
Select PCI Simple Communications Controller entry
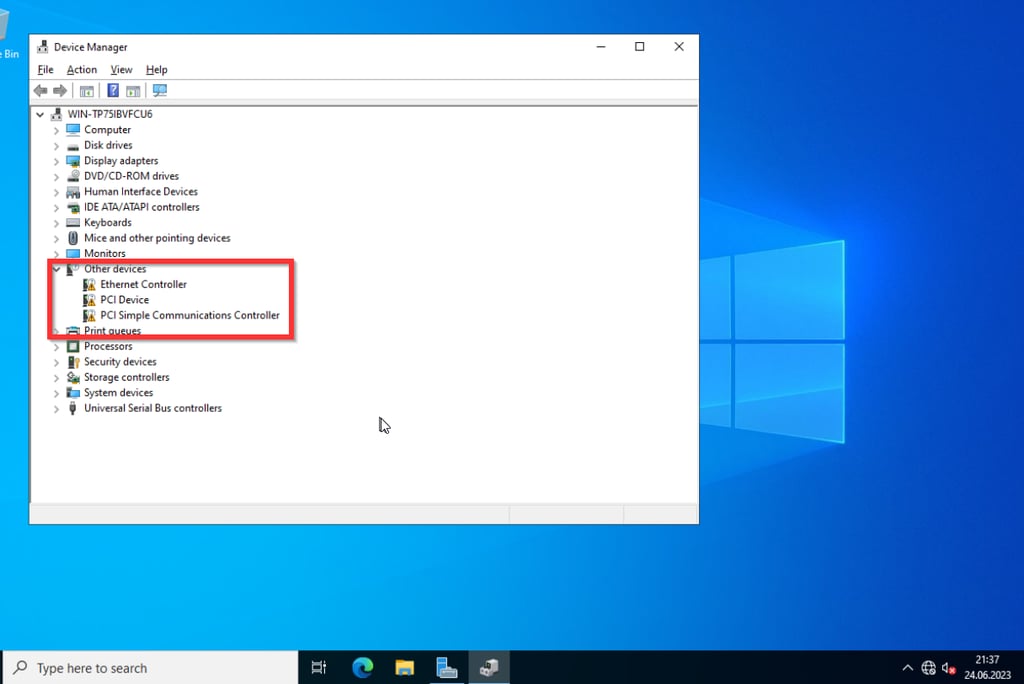tap(189, 316)
